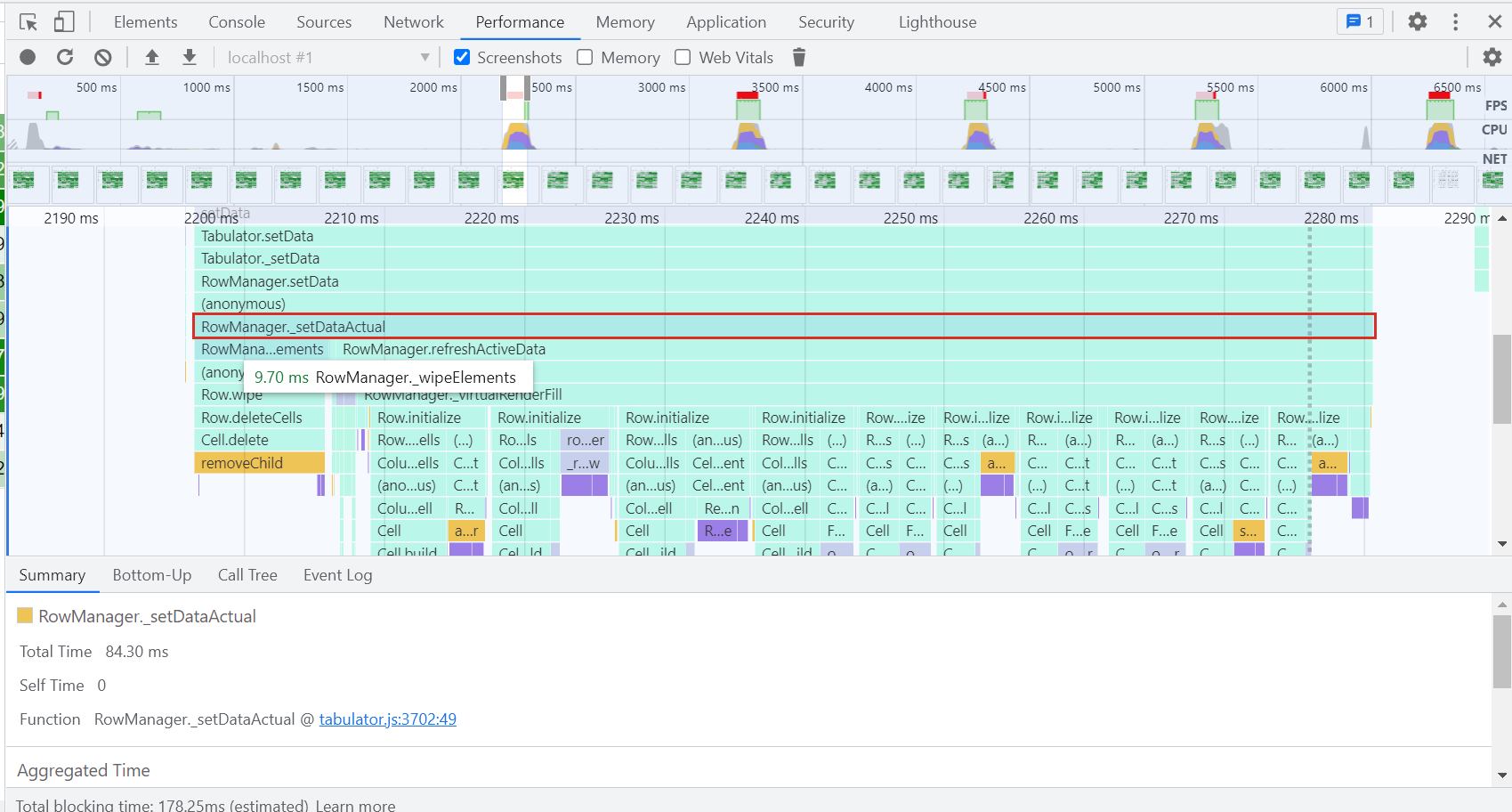Select the Tabulator.setData flame bar
The height and width of the screenshot is (812, 1512).
[x=783, y=236]
